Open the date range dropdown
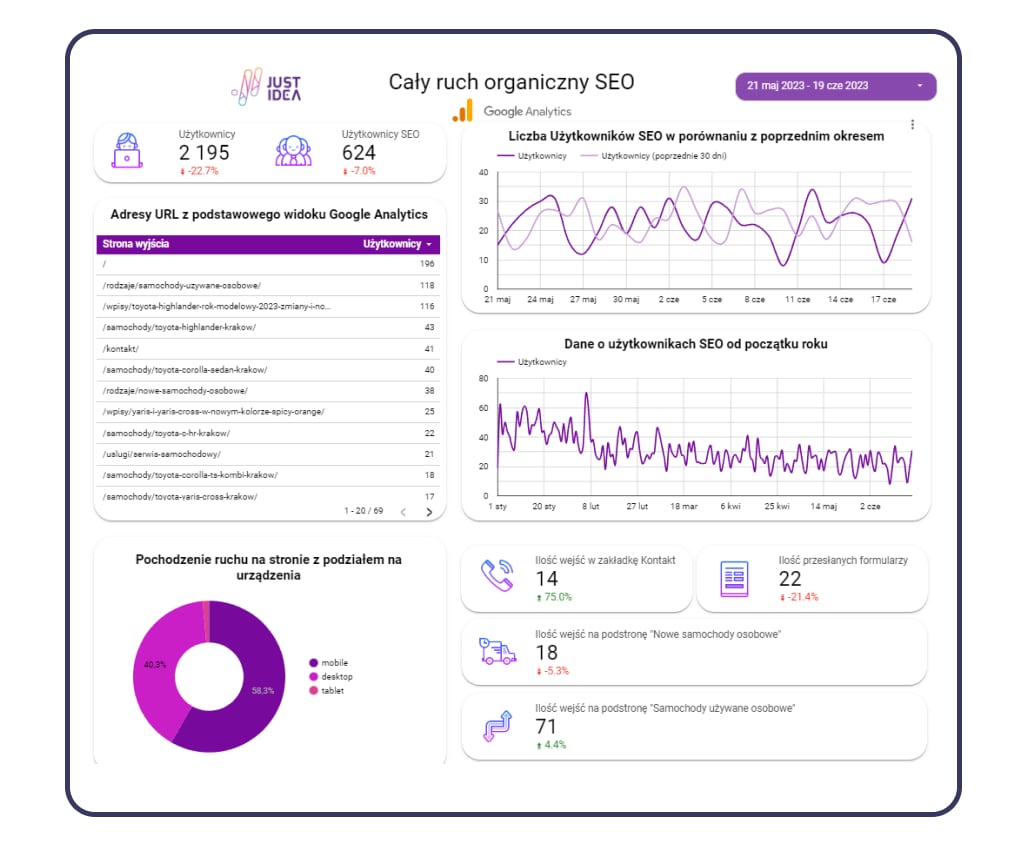 (x=835, y=86)
